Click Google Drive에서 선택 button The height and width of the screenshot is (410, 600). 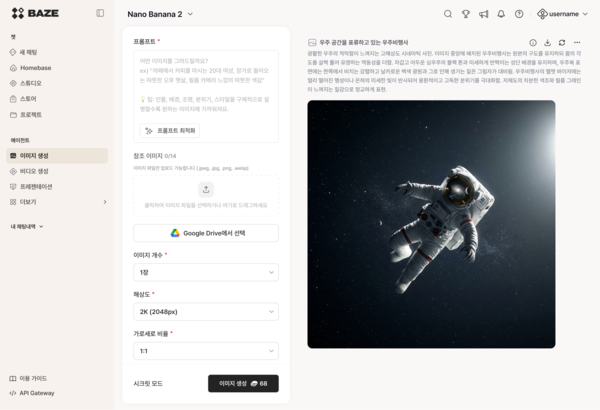point(206,233)
